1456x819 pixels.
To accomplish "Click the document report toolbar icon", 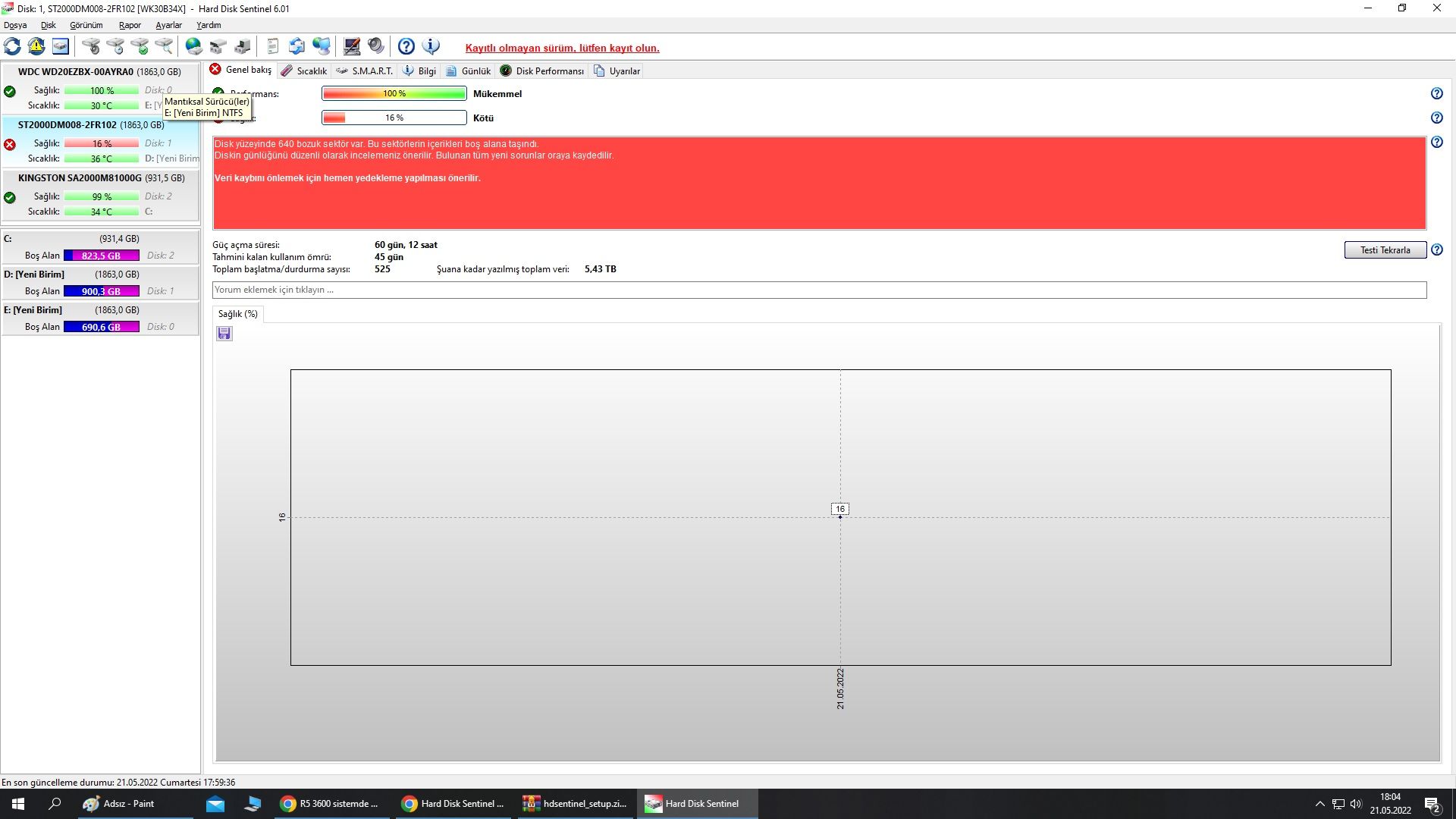I will pos(273,46).
